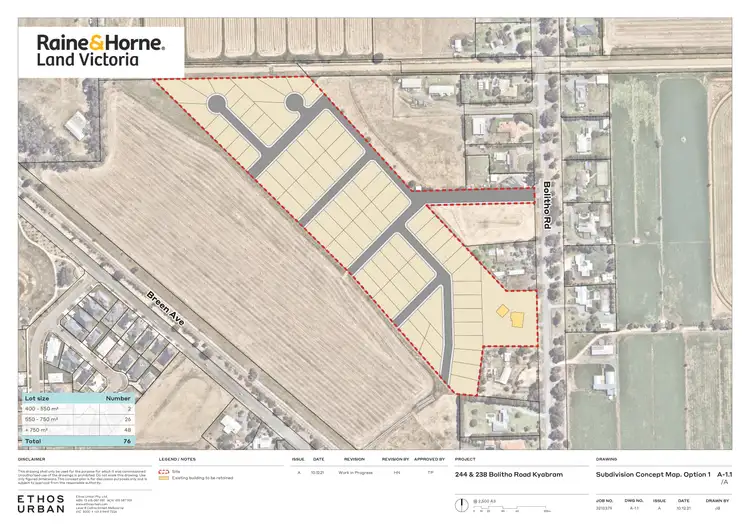Click the scale bar graphic
This screenshot has height=530, width=750.
point(512,510)
